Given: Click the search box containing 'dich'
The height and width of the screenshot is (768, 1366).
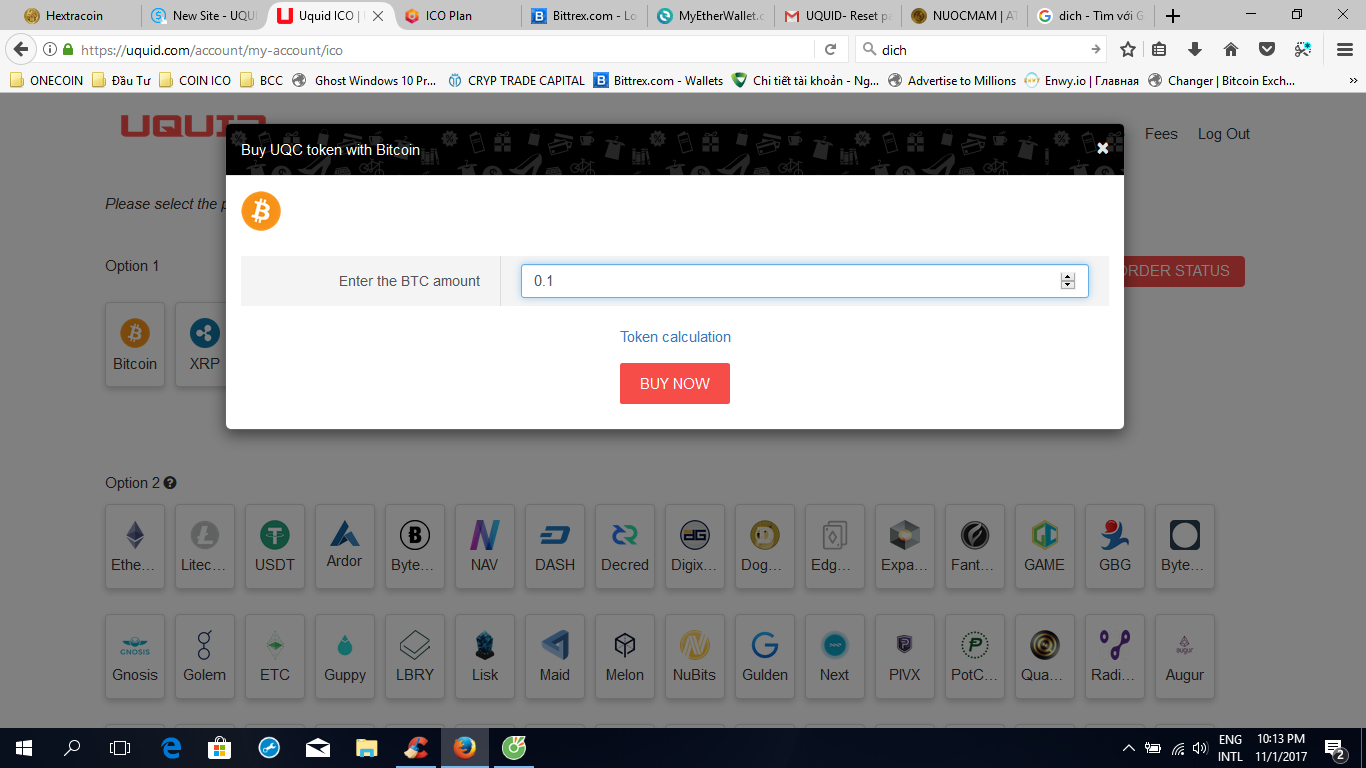Looking at the screenshot, I should point(980,50).
